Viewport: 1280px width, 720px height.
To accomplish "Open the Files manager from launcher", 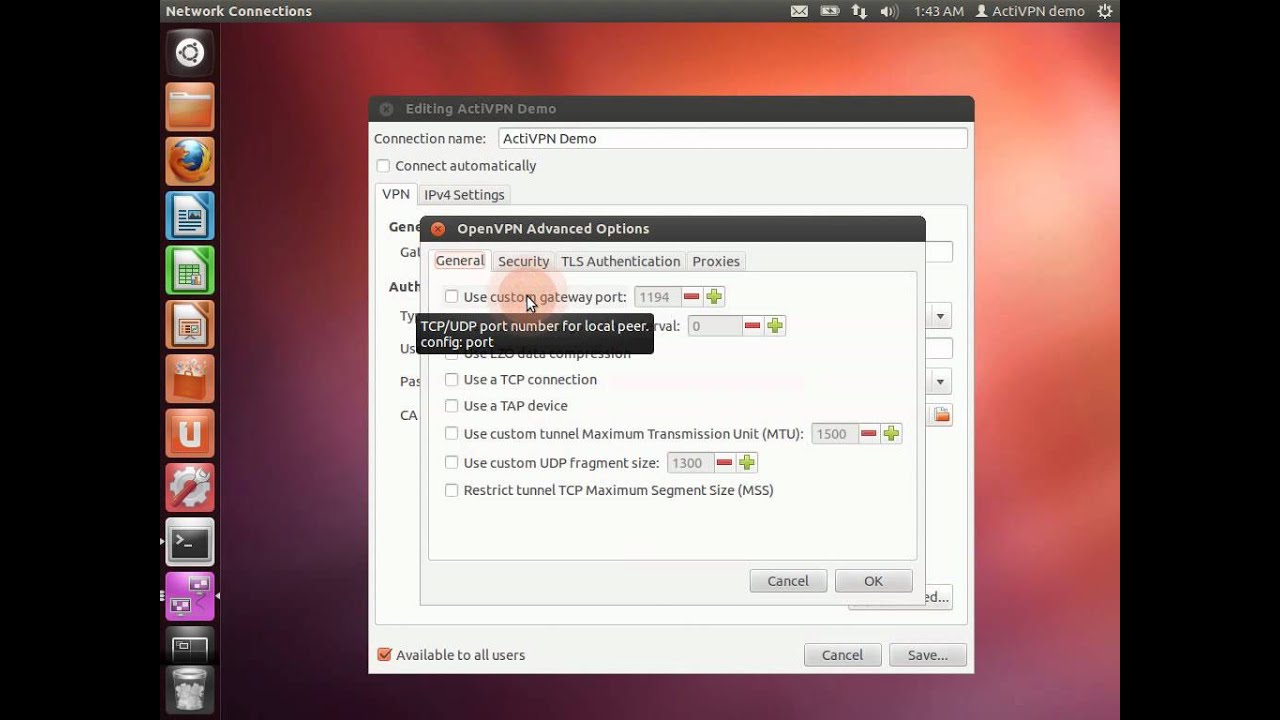I will [189, 107].
